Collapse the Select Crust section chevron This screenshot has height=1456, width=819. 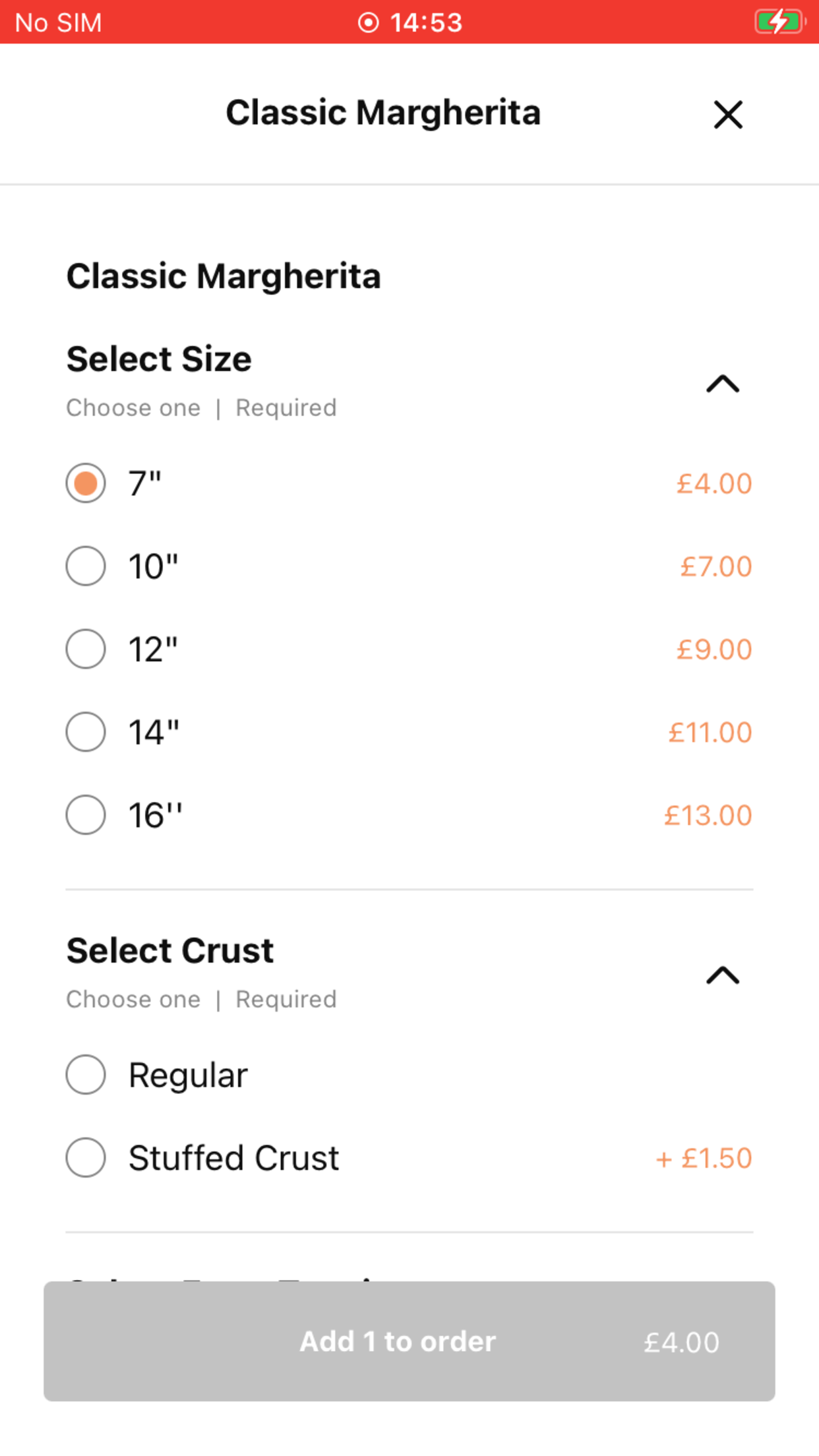723,975
